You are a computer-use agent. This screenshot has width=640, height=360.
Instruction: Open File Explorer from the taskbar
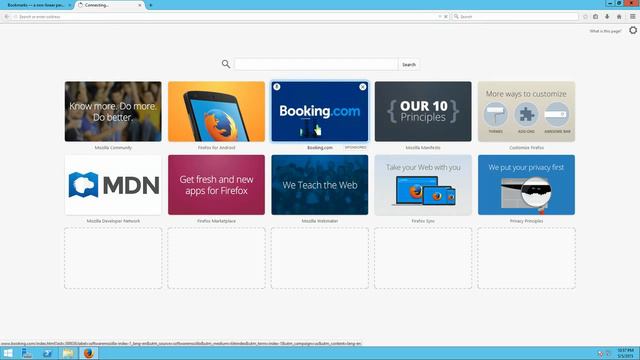tap(68, 353)
